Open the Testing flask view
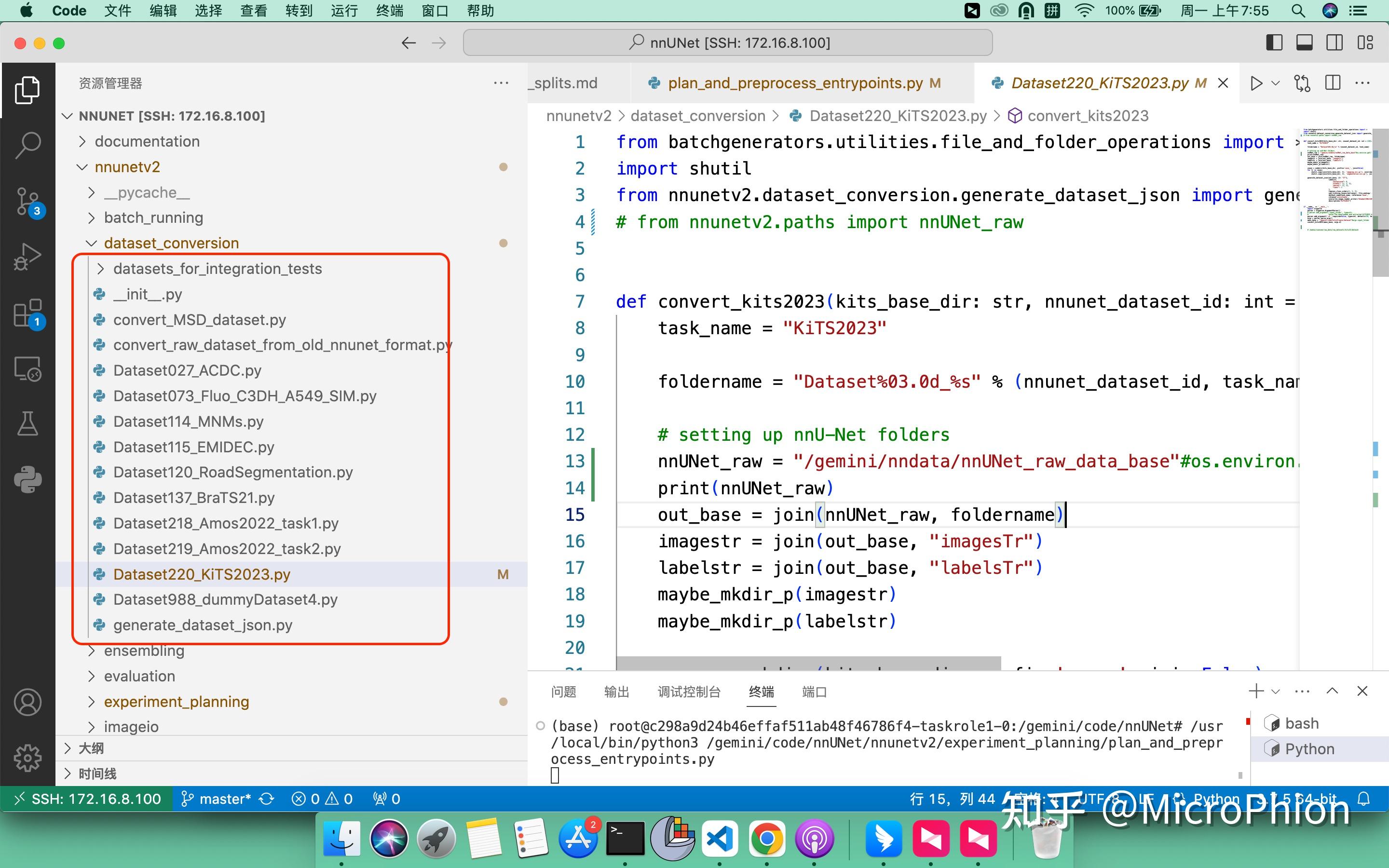Viewport: 1389px width, 868px height. coord(27,424)
